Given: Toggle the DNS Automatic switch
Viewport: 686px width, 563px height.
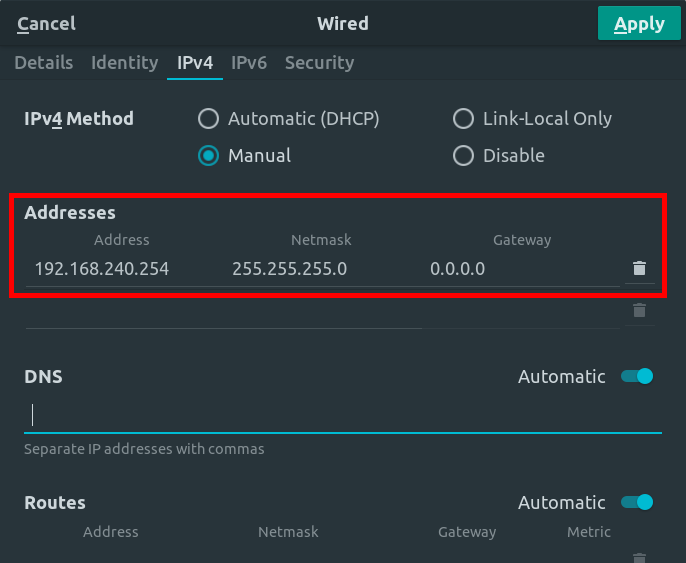Looking at the screenshot, I should pyautogui.click(x=637, y=376).
